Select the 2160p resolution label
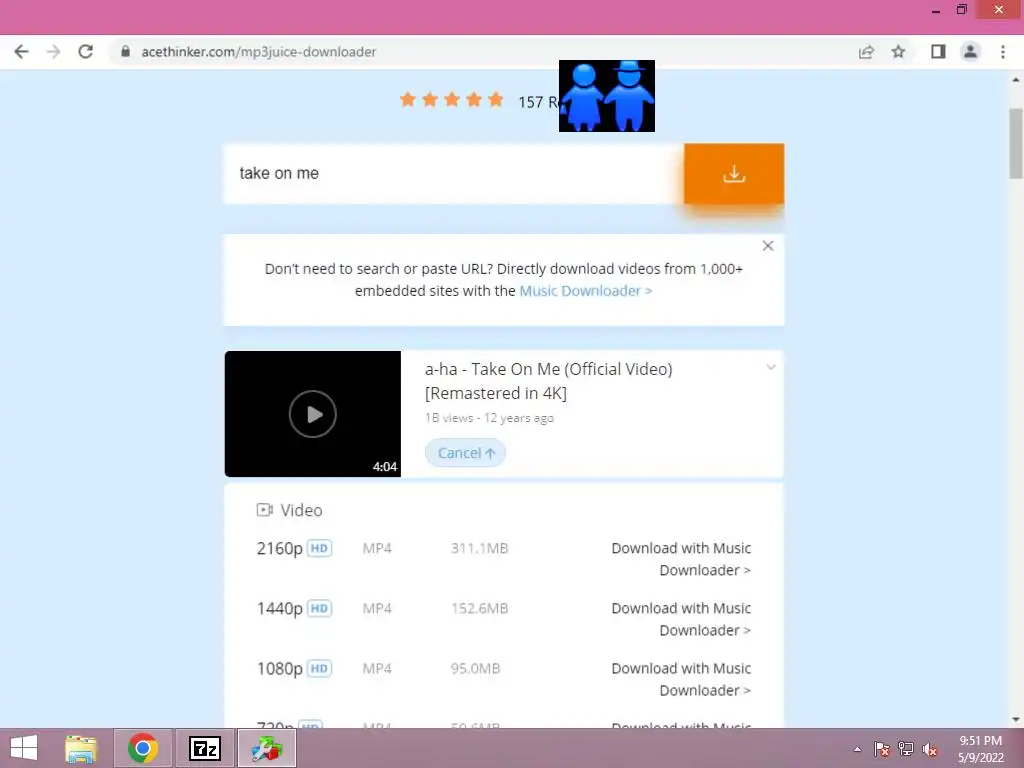Image resolution: width=1024 pixels, height=768 pixels. click(x=280, y=549)
